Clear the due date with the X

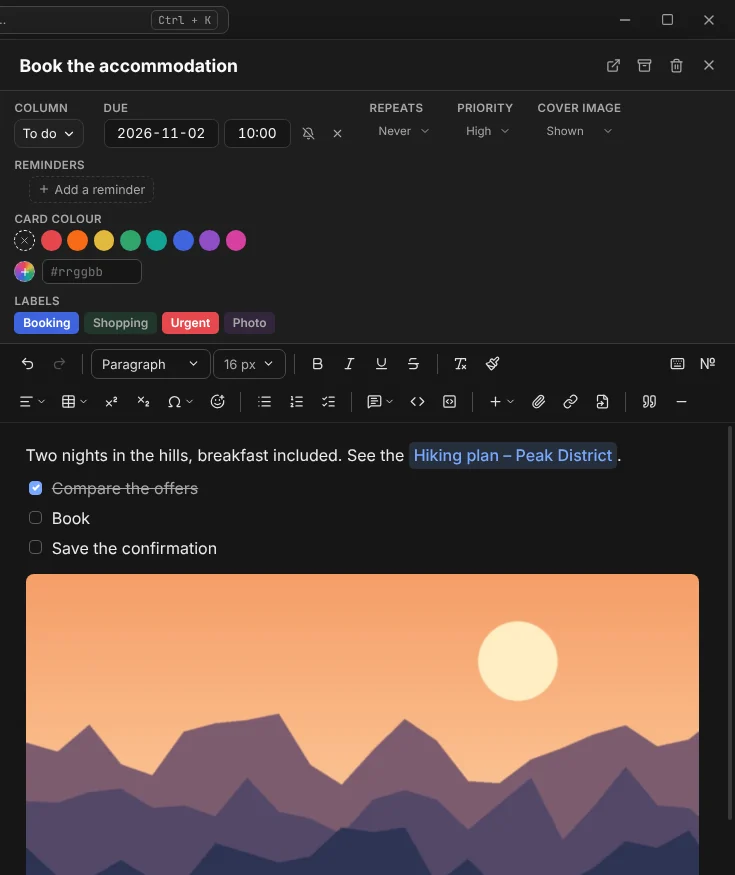click(337, 133)
